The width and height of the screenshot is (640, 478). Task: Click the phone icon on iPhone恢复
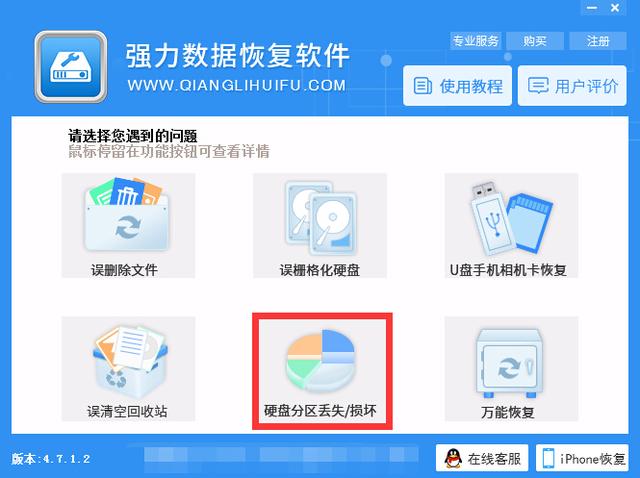pyautogui.click(x=549, y=458)
